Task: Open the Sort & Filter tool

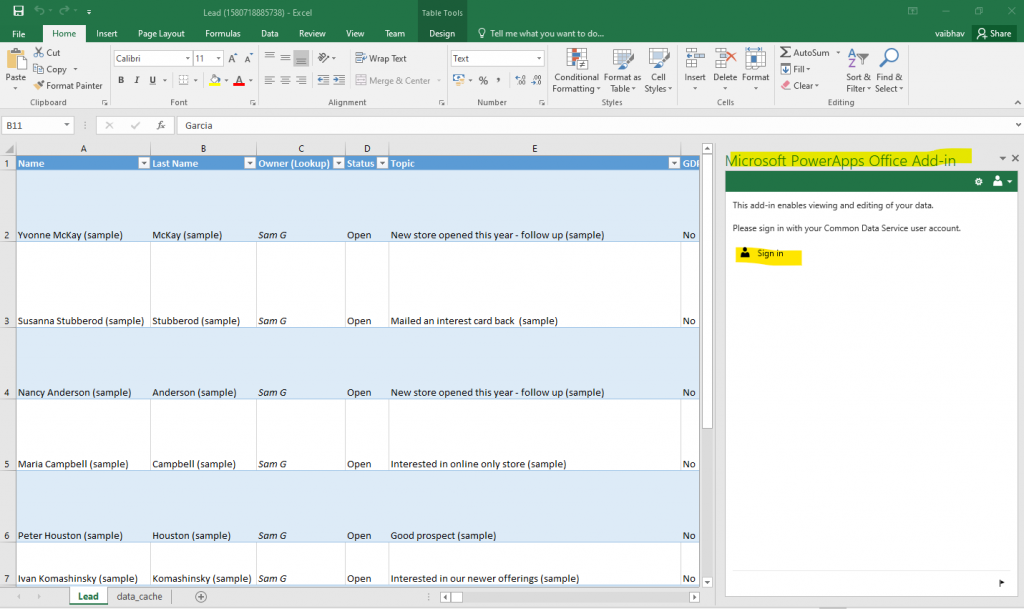Action: 857,70
